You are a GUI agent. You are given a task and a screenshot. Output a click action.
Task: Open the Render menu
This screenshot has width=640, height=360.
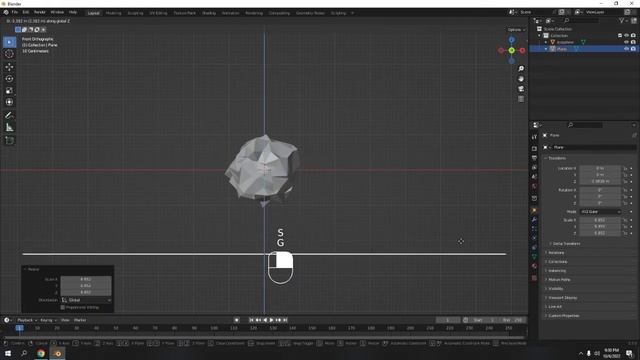coord(40,13)
